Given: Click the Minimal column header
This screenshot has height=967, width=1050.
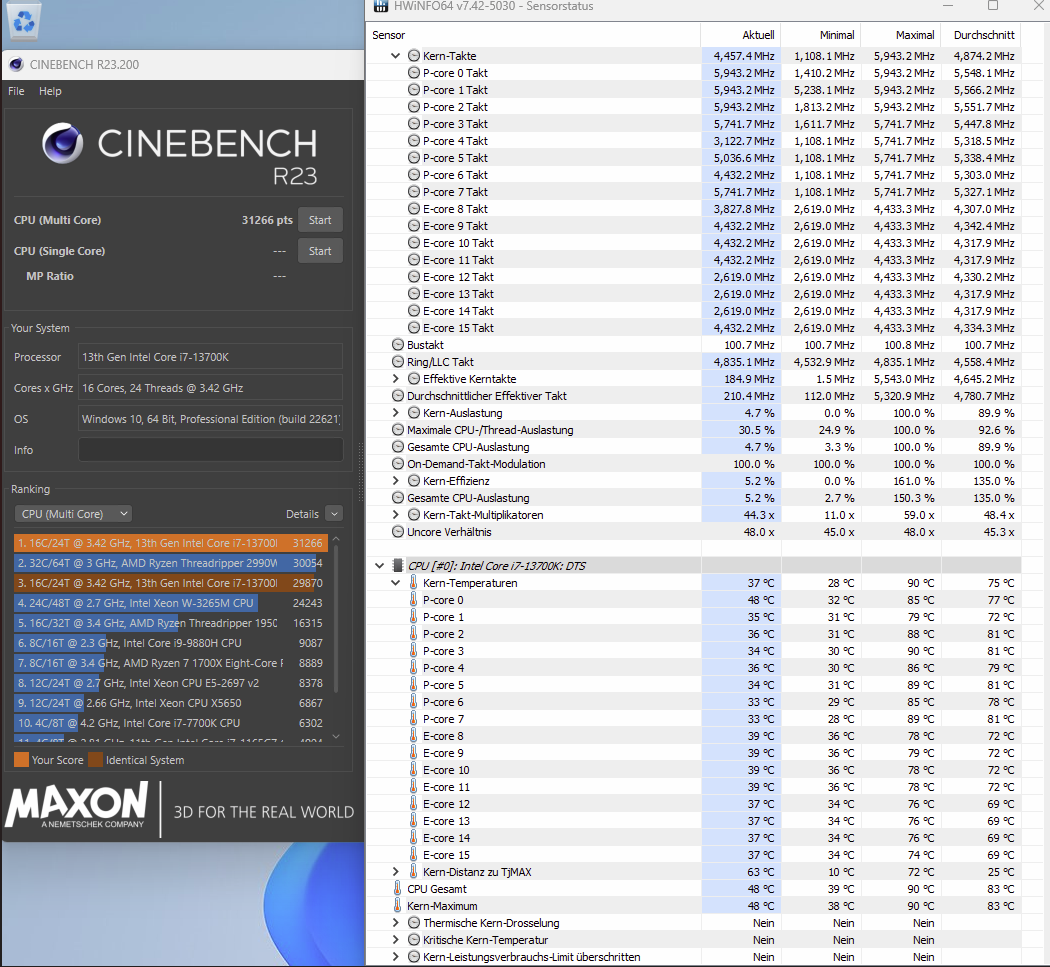Looking at the screenshot, I should point(821,35).
